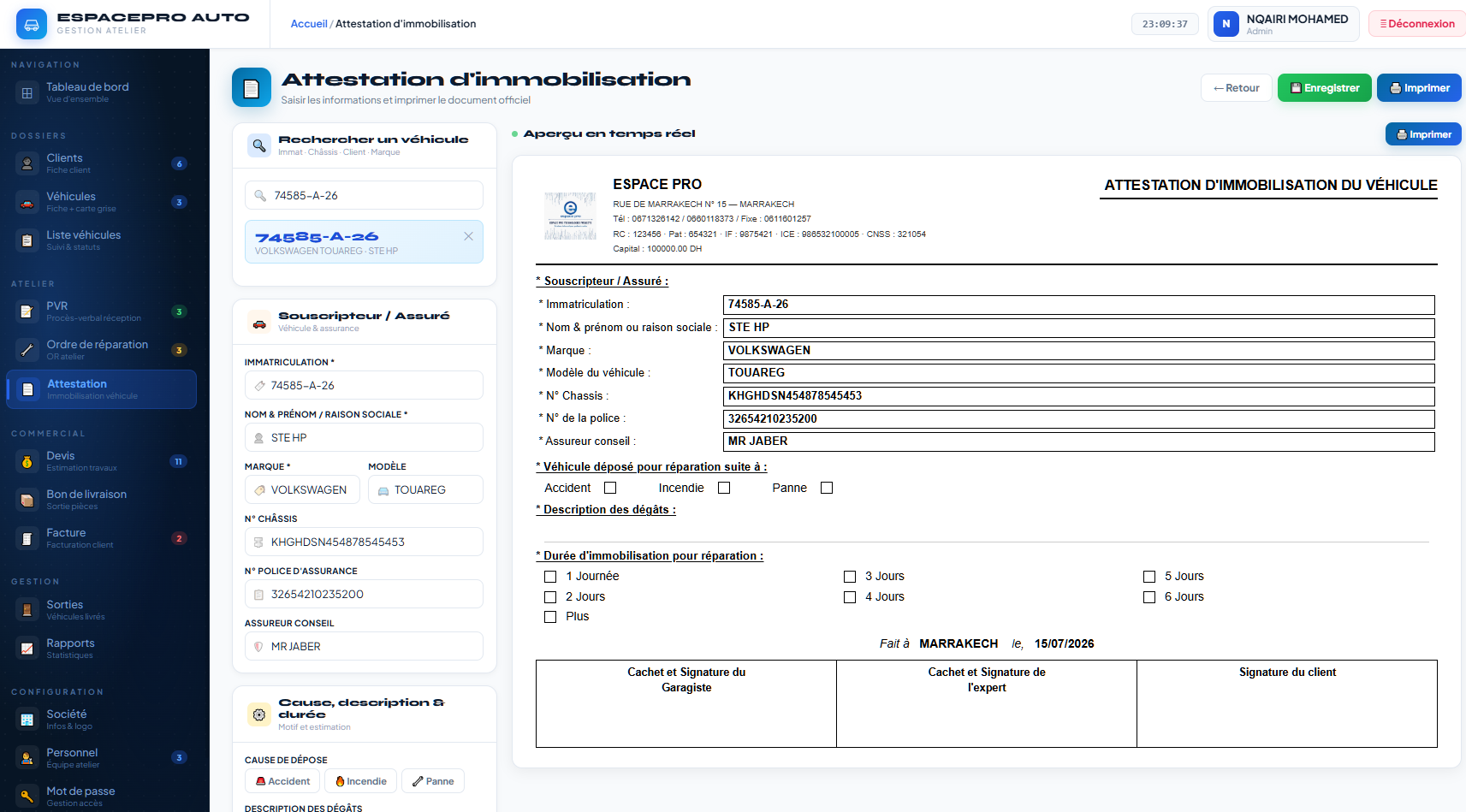
Task: Select the Panne cause toggle button
Action: 433,781
